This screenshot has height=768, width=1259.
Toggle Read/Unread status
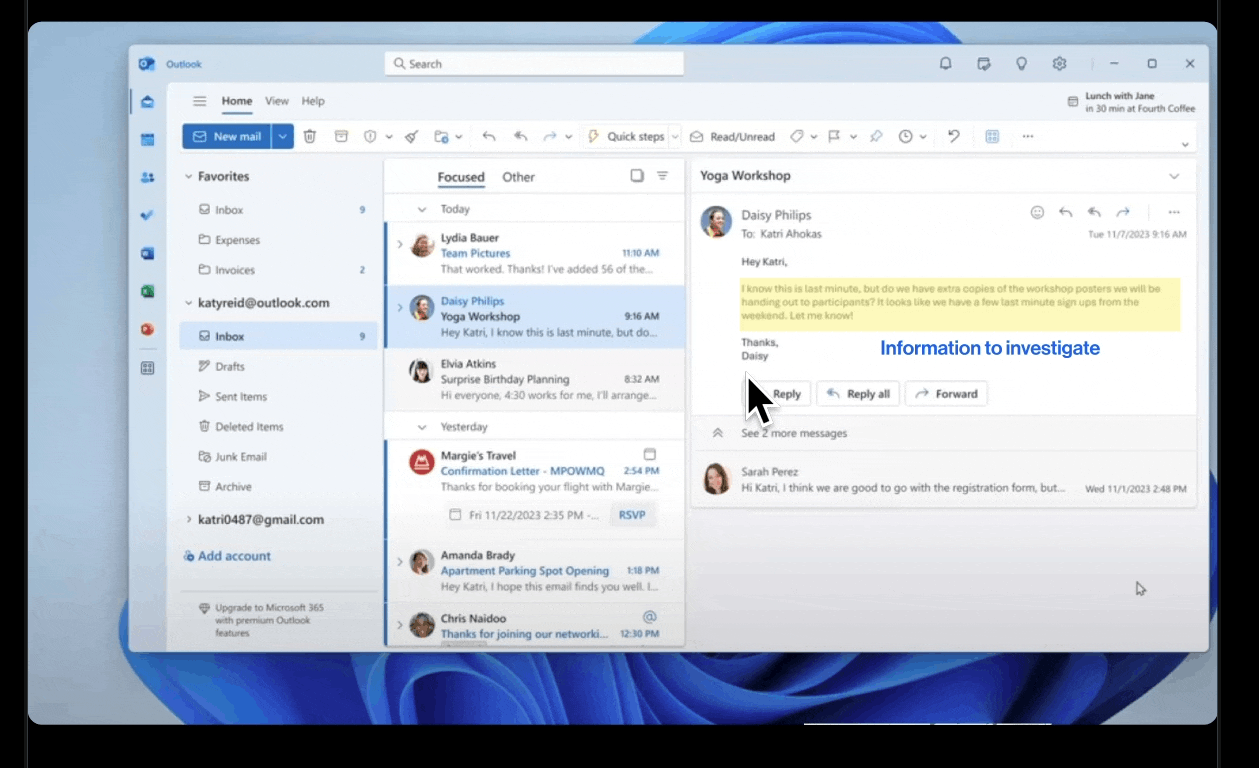tap(732, 136)
